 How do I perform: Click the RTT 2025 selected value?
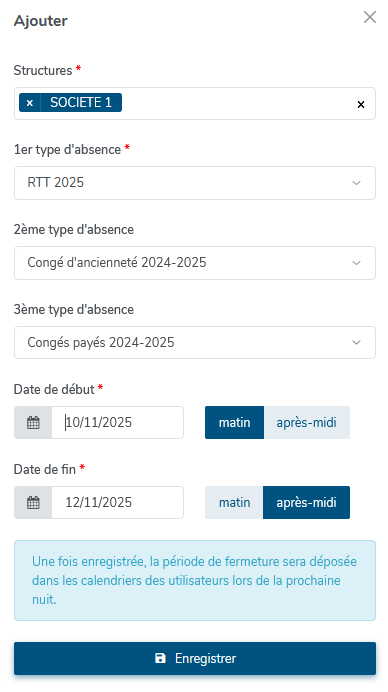click(56, 182)
